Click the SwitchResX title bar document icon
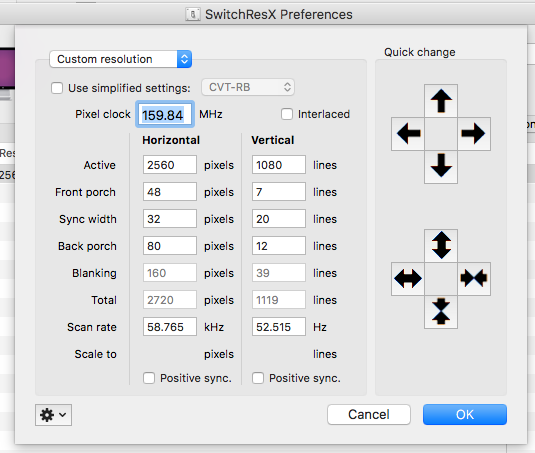This screenshot has height=453, width=535. (x=193, y=14)
